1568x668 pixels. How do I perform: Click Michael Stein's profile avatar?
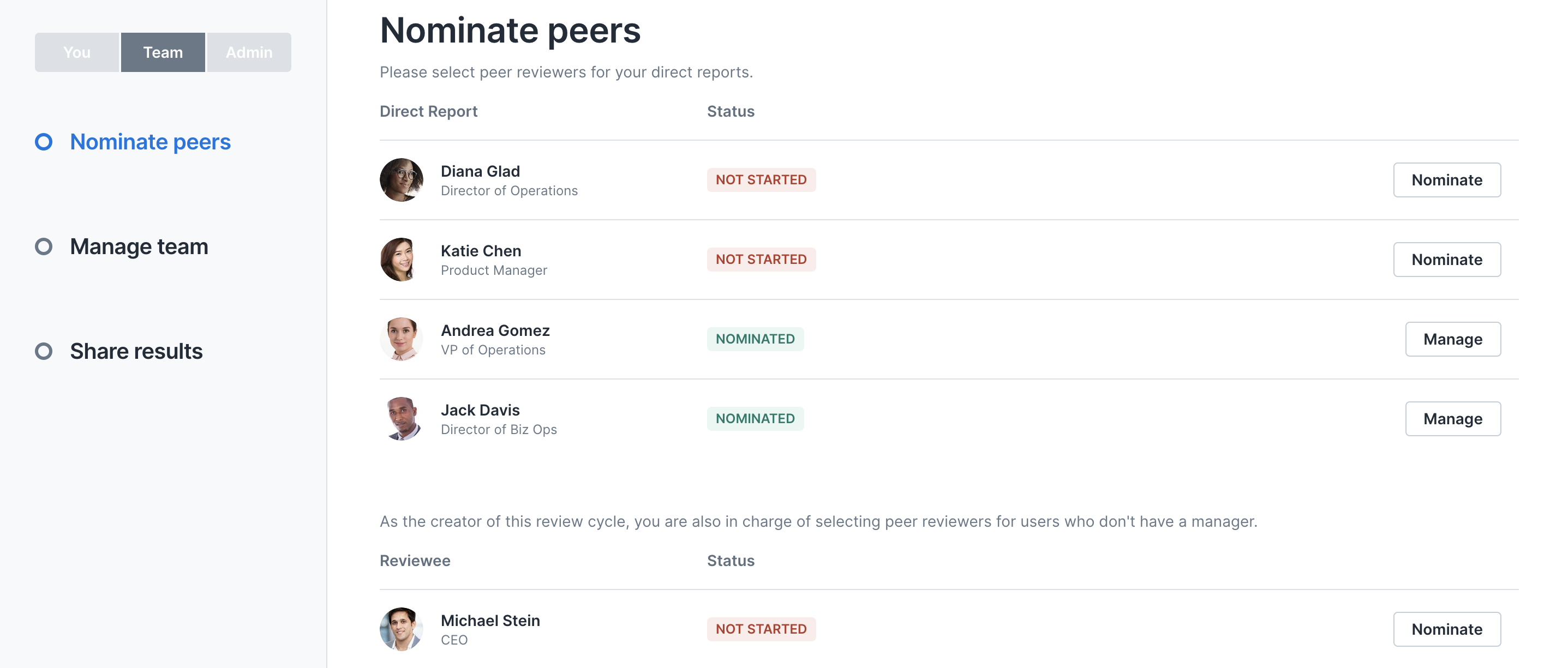click(401, 629)
